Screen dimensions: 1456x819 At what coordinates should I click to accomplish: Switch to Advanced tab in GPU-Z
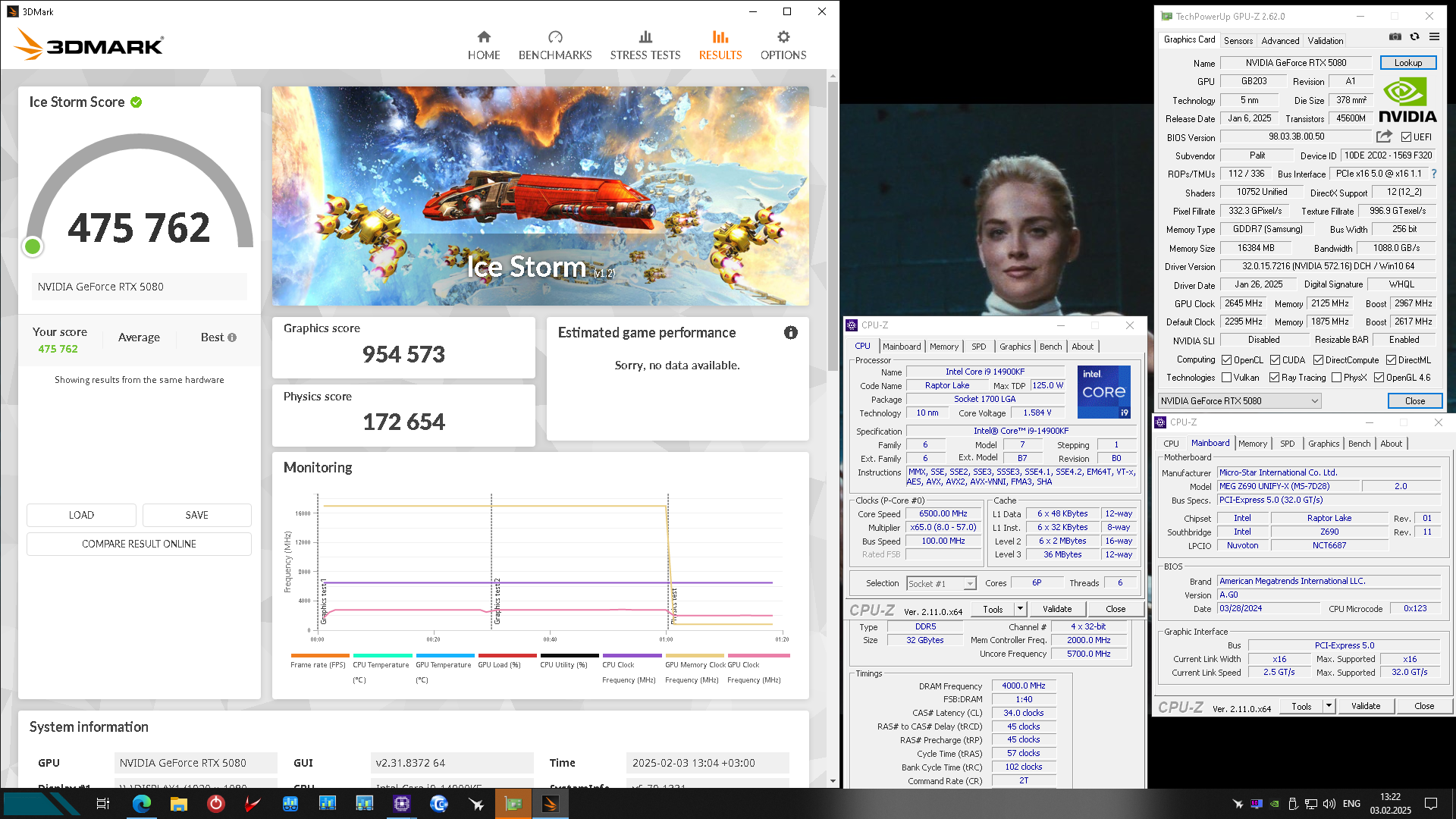click(x=1280, y=41)
